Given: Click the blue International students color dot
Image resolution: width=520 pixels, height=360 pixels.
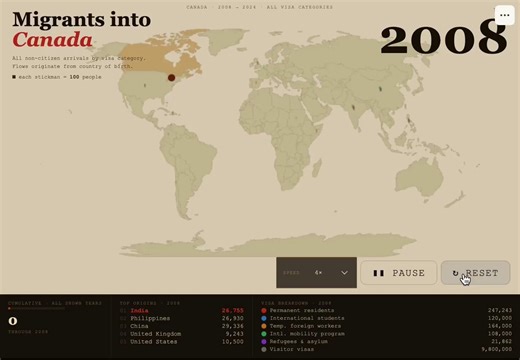Looking at the screenshot, I should (x=264, y=318).
